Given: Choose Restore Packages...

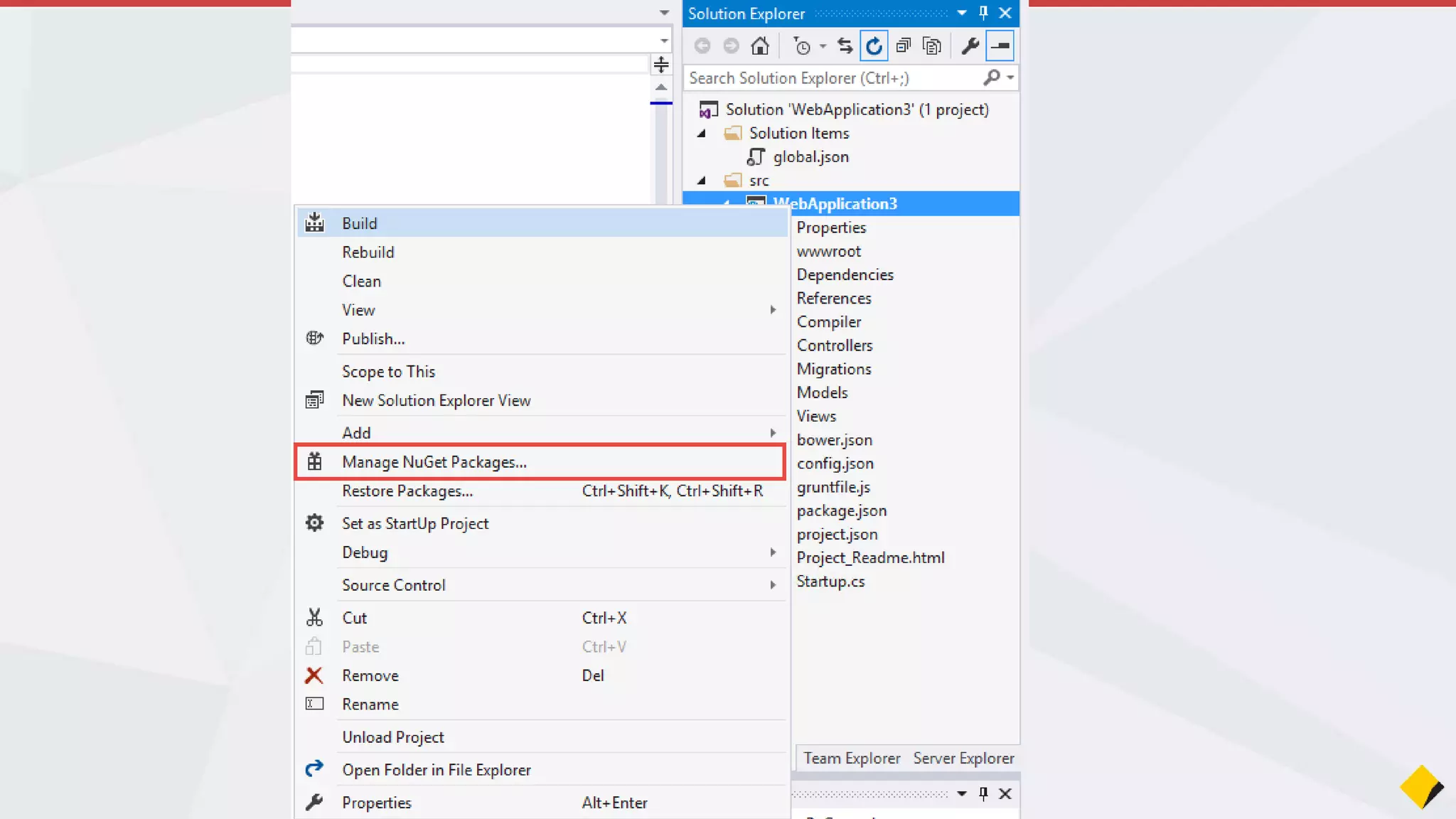Looking at the screenshot, I should [x=542, y=491].
